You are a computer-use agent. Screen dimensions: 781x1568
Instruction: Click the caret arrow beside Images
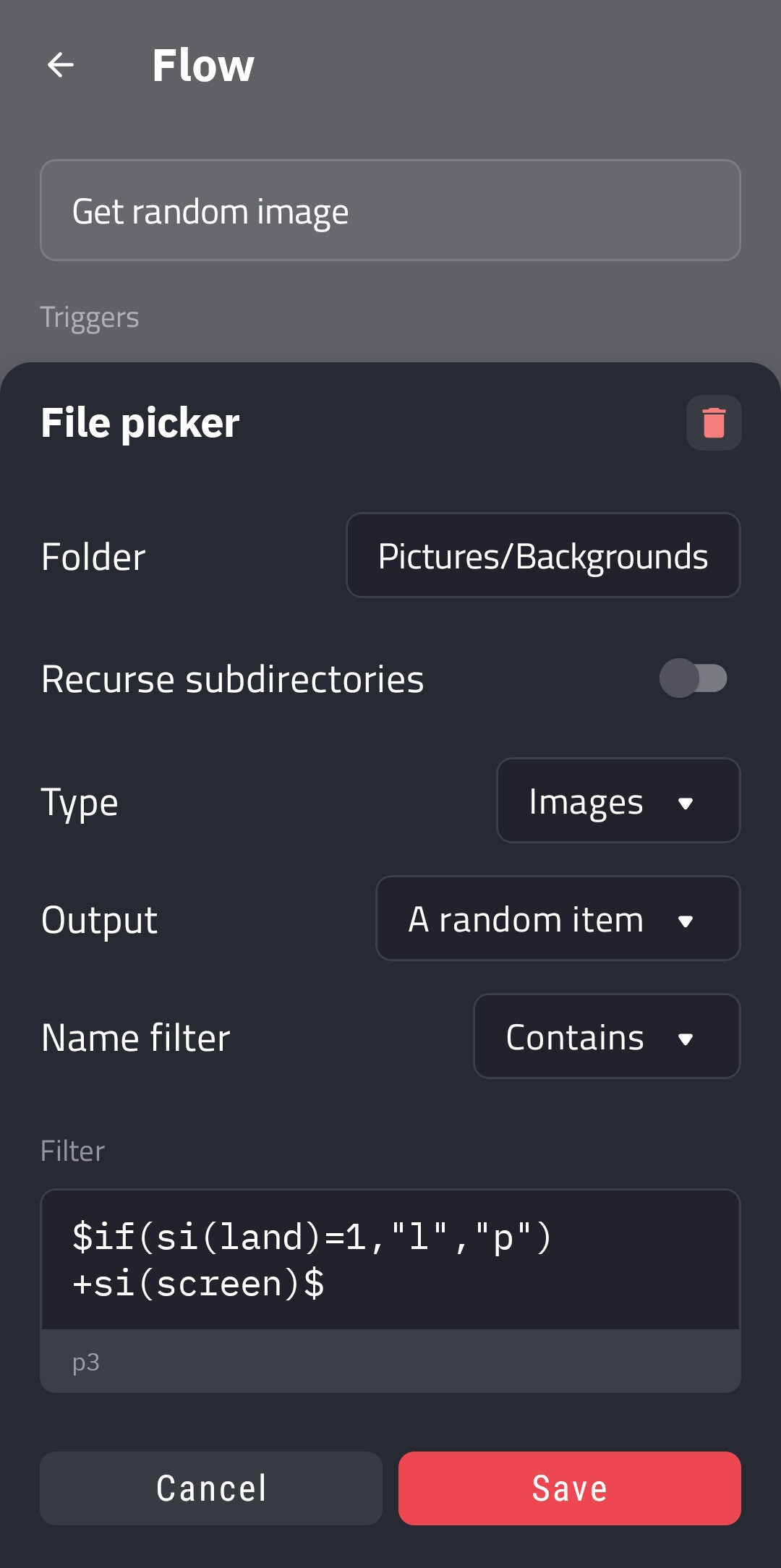point(686,803)
